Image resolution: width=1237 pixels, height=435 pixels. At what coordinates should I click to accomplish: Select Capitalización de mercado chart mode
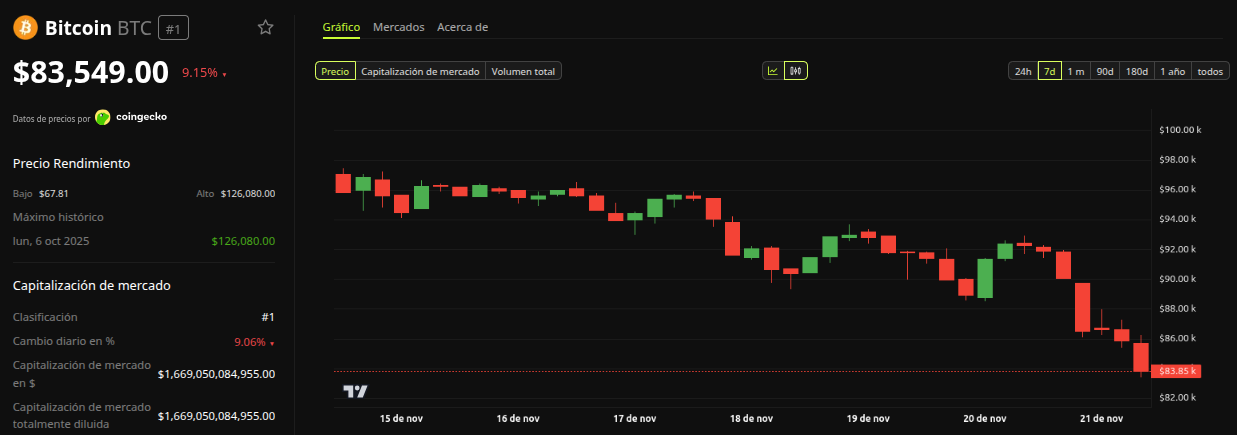pos(420,71)
